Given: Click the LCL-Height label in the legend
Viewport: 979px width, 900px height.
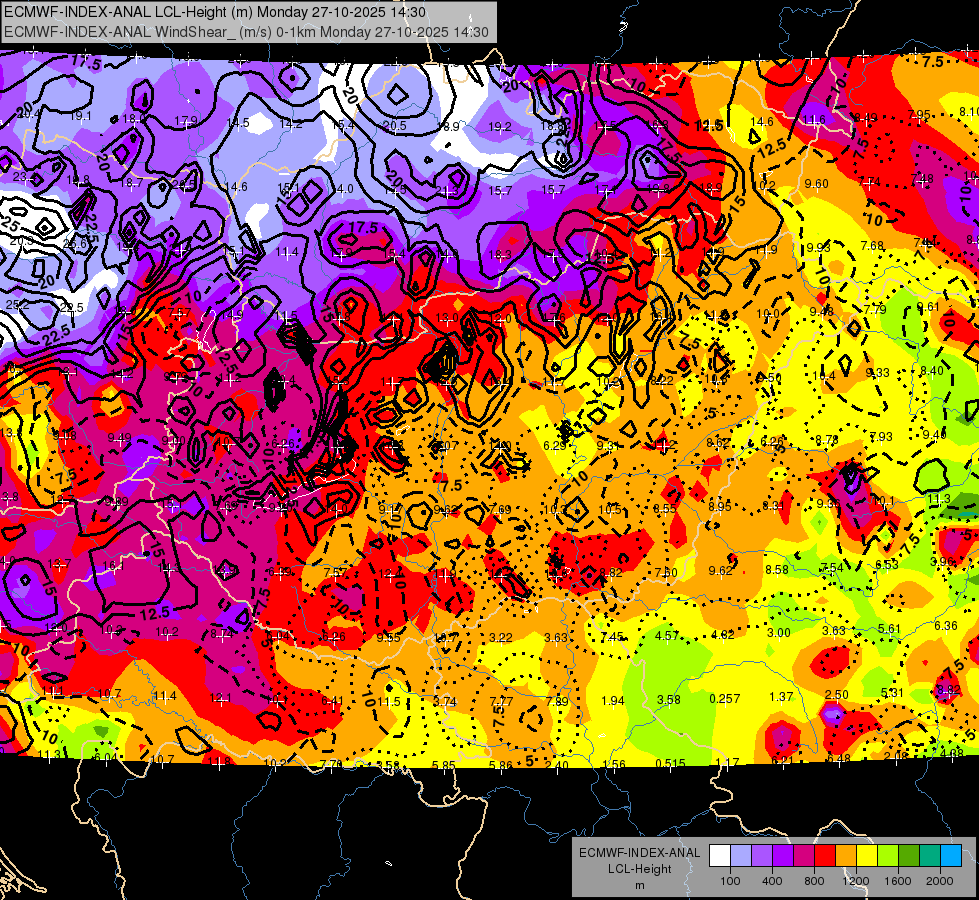Looking at the screenshot, I should (639, 869).
